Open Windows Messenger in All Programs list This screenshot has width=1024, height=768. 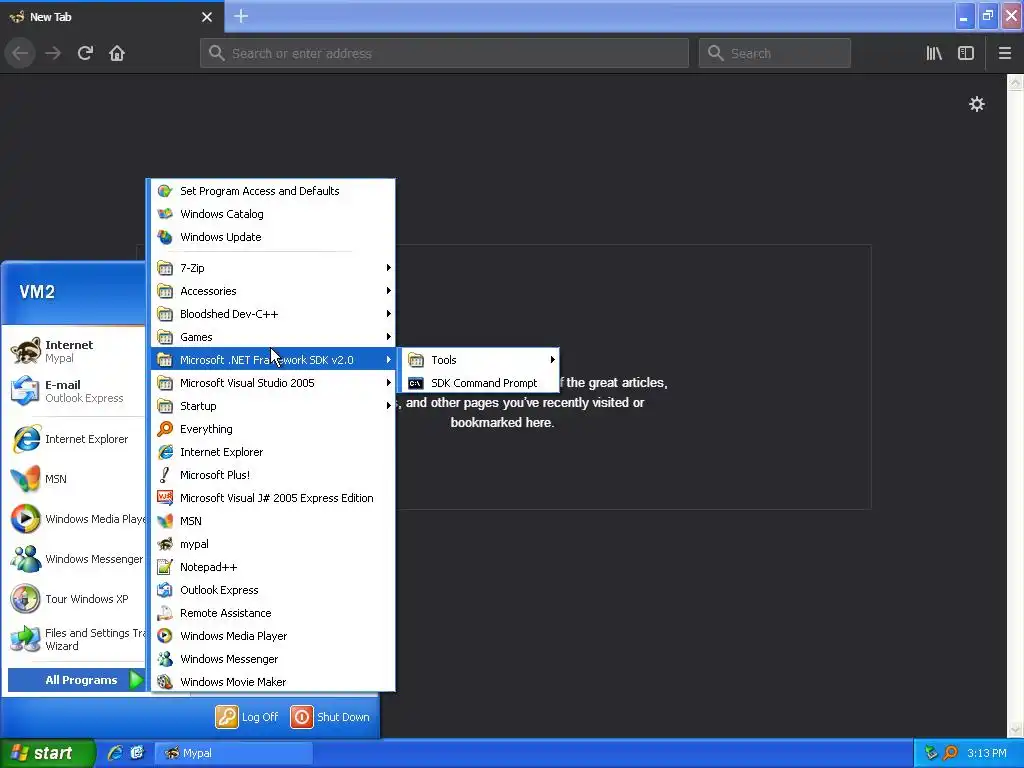point(273,659)
